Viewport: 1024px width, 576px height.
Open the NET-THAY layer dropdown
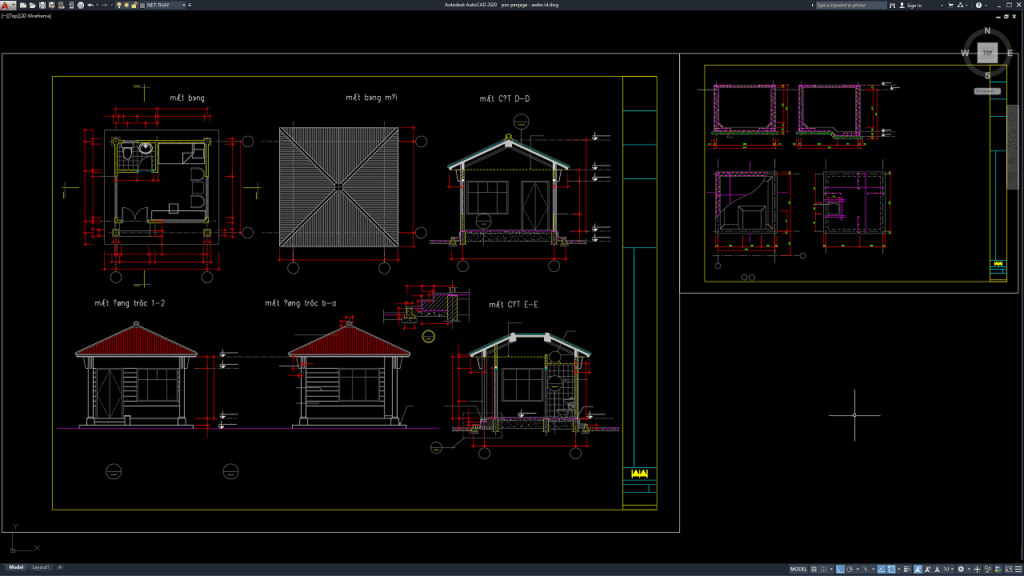coord(184,5)
